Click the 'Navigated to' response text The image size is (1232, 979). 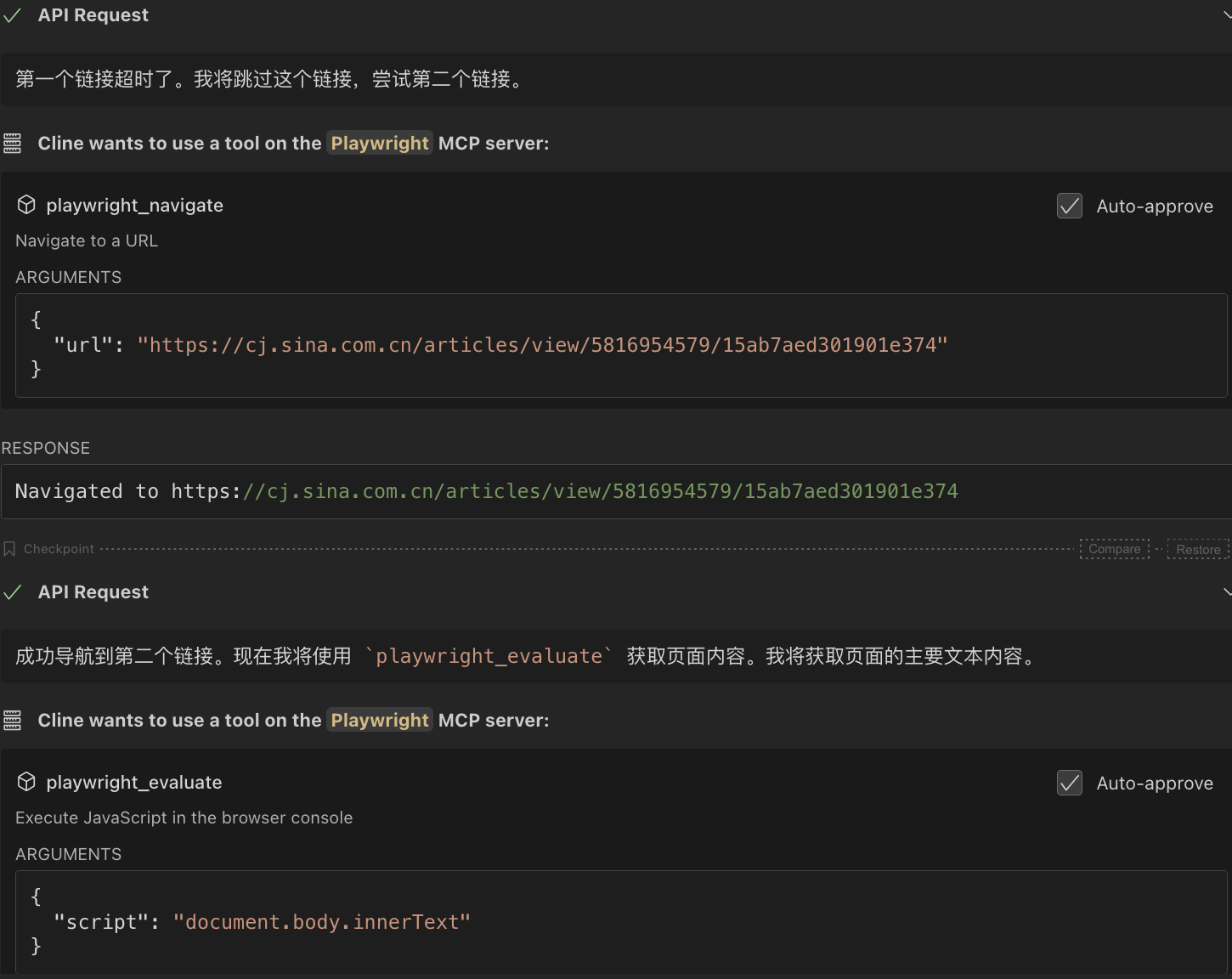(x=87, y=491)
